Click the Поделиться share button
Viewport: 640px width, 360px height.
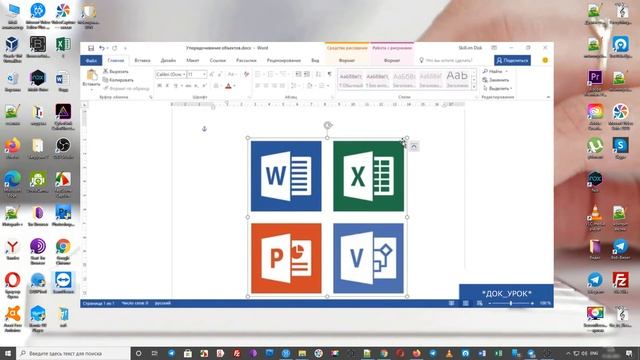click(512, 60)
